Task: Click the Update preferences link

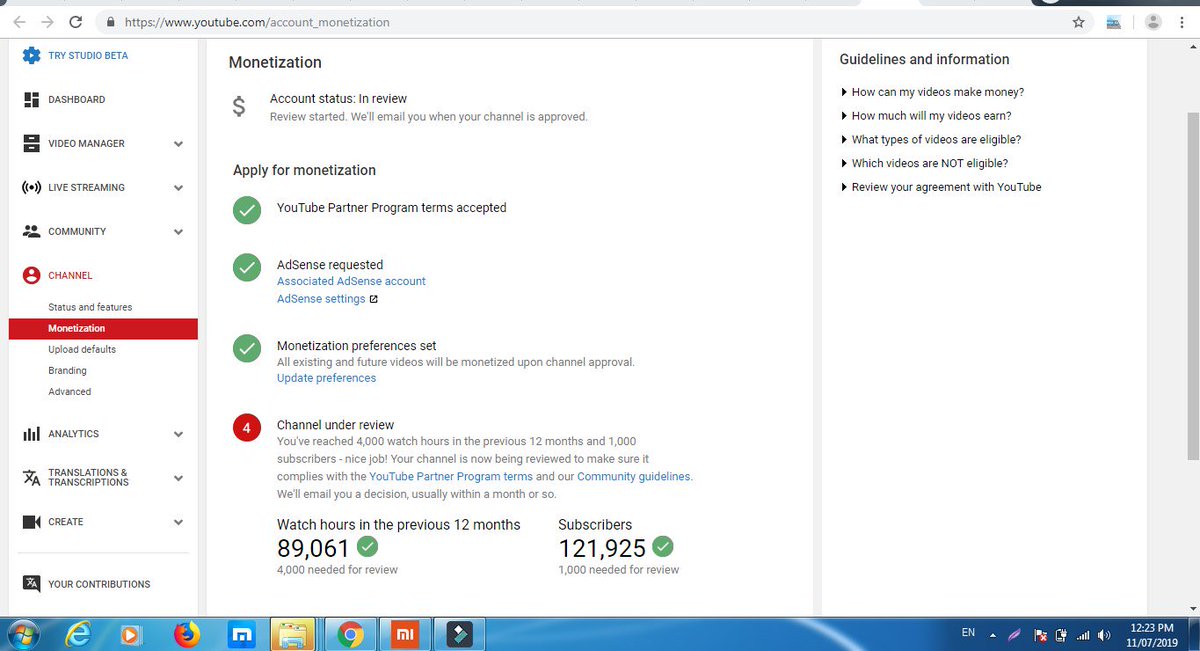Action: (x=326, y=378)
